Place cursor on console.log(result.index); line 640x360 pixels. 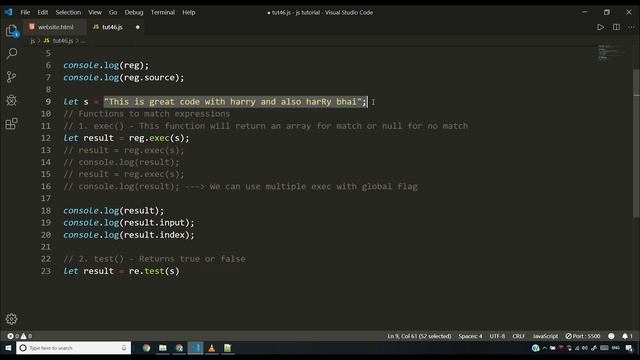[x=129, y=235]
